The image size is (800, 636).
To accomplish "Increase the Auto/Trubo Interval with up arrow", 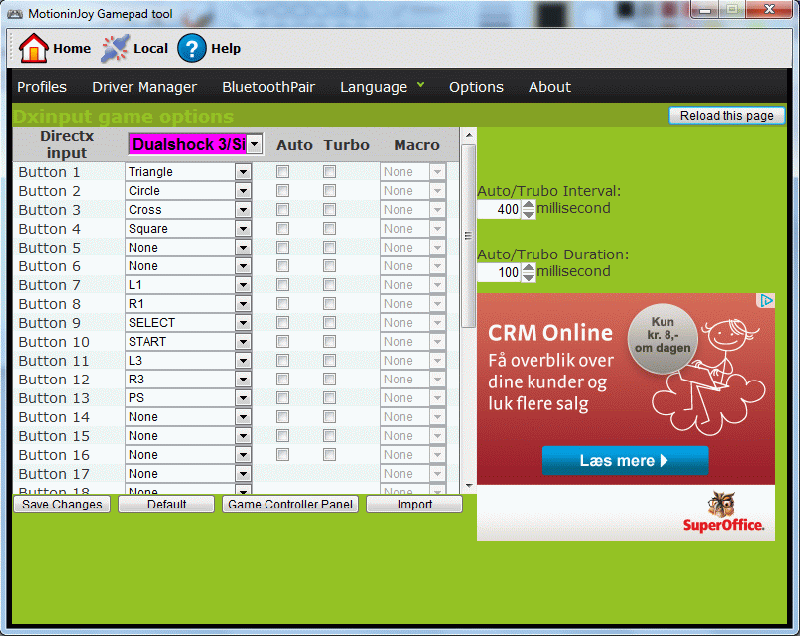I will tap(529, 205).
